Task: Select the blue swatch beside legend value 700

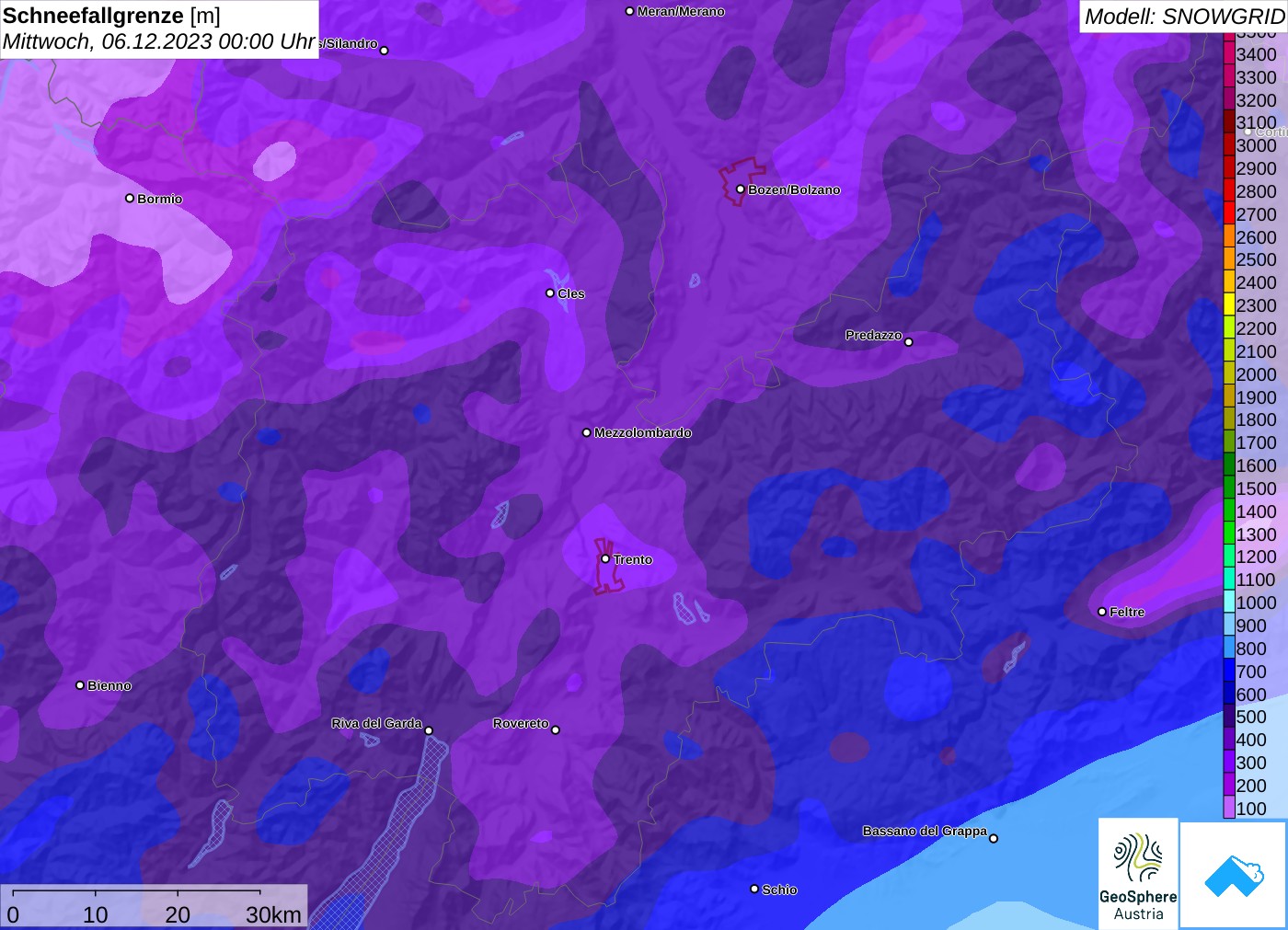Action: [1228, 672]
